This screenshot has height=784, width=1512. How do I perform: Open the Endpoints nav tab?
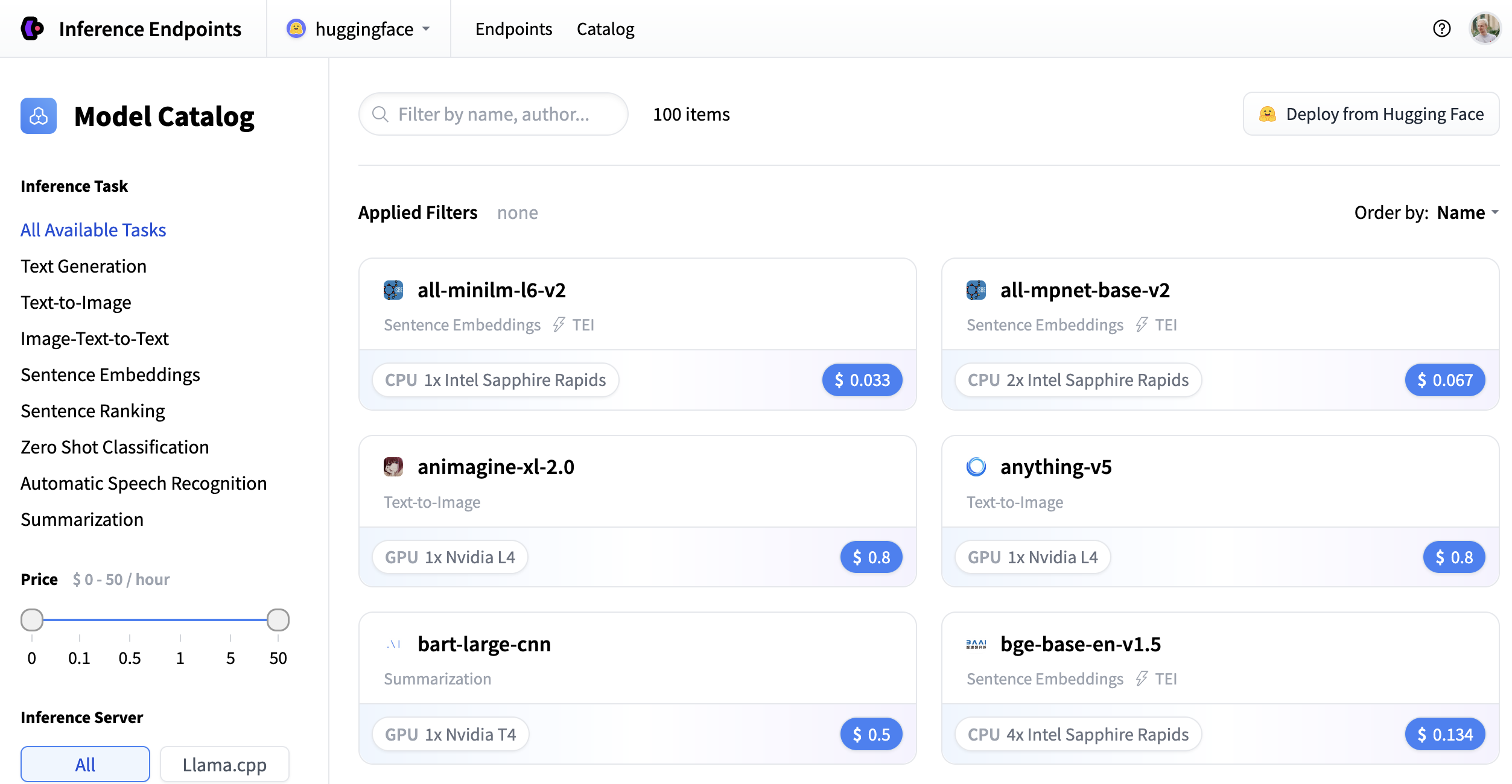pyautogui.click(x=513, y=28)
